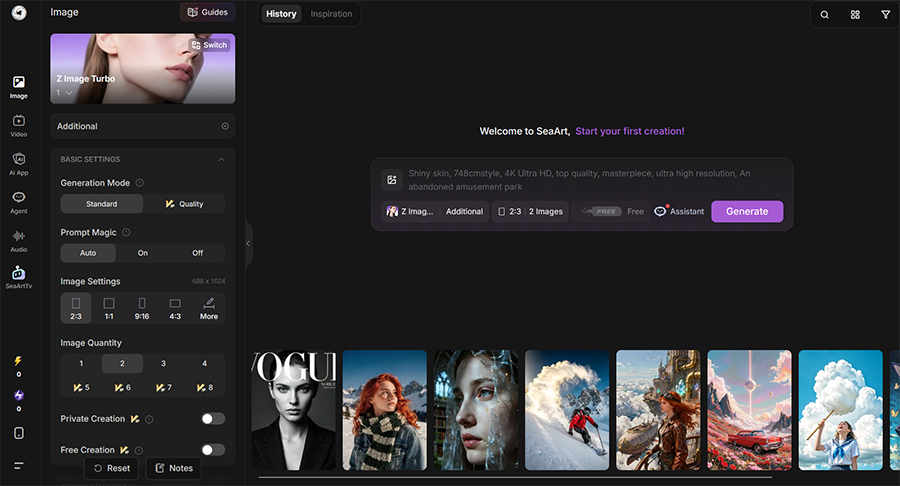This screenshot has height=486, width=900.
Task: Select the Agent sidebar icon
Action: [18, 203]
